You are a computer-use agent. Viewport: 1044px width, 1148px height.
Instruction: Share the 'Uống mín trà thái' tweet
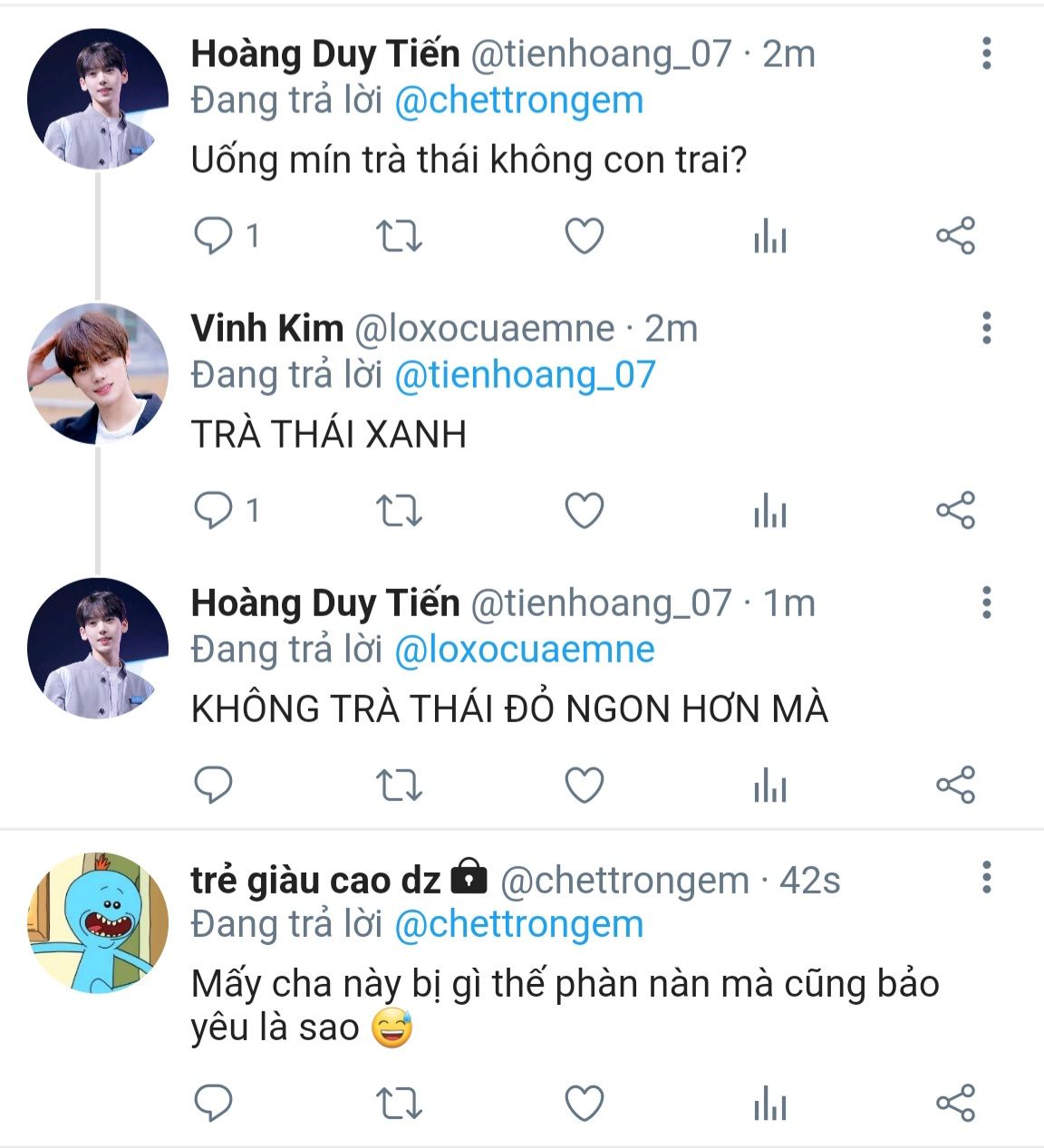pos(955,236)
